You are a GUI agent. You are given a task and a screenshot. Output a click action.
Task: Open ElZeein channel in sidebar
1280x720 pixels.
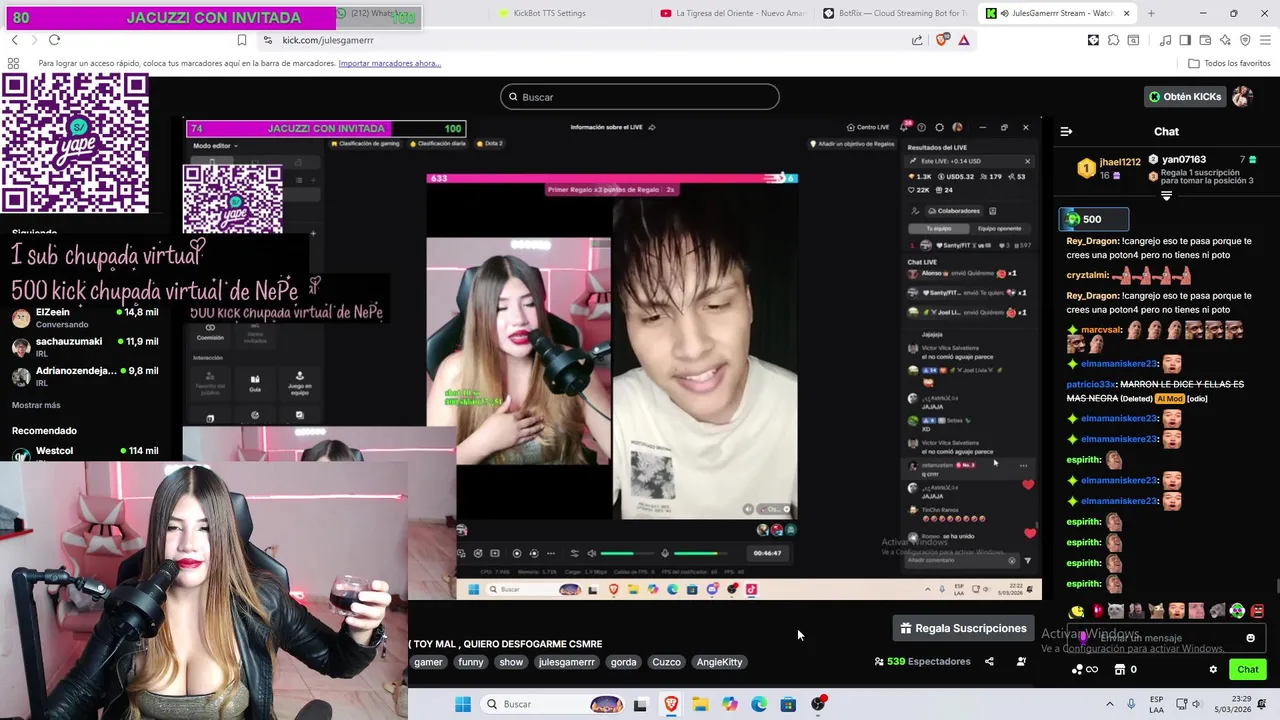[x=84, y=318]
